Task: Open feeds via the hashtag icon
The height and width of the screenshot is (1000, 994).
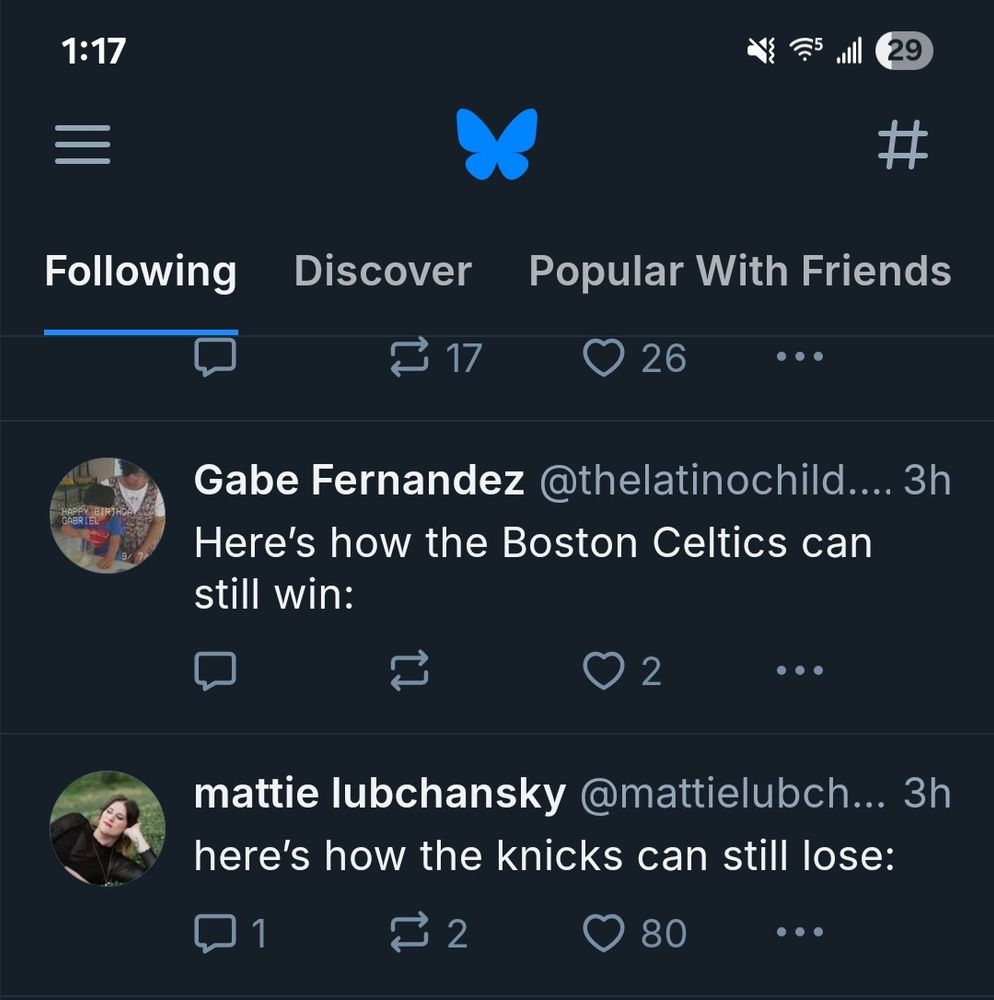Action: [902, 145]
